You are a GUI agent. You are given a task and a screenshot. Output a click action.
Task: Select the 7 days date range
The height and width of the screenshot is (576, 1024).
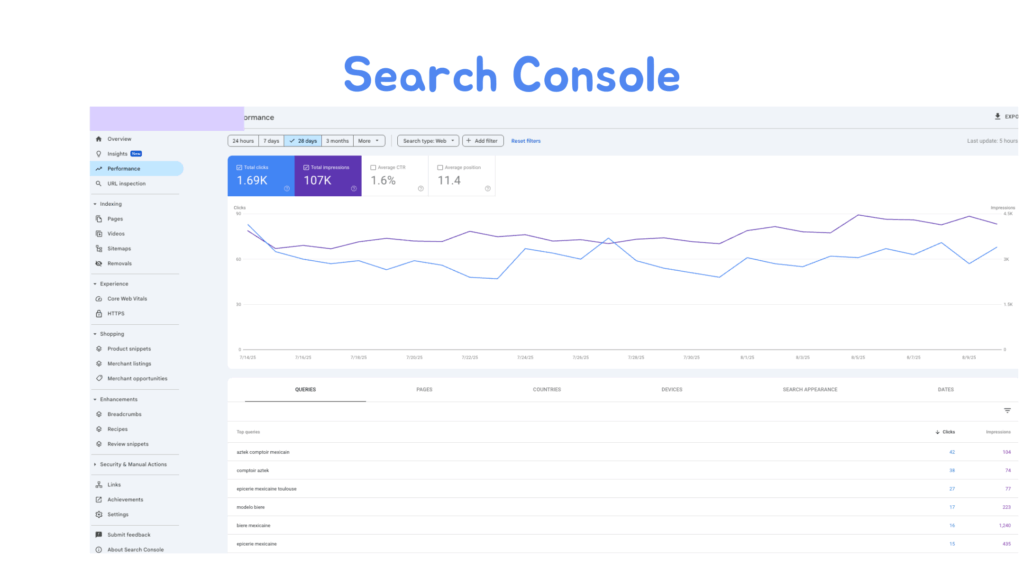pos(271,141)
